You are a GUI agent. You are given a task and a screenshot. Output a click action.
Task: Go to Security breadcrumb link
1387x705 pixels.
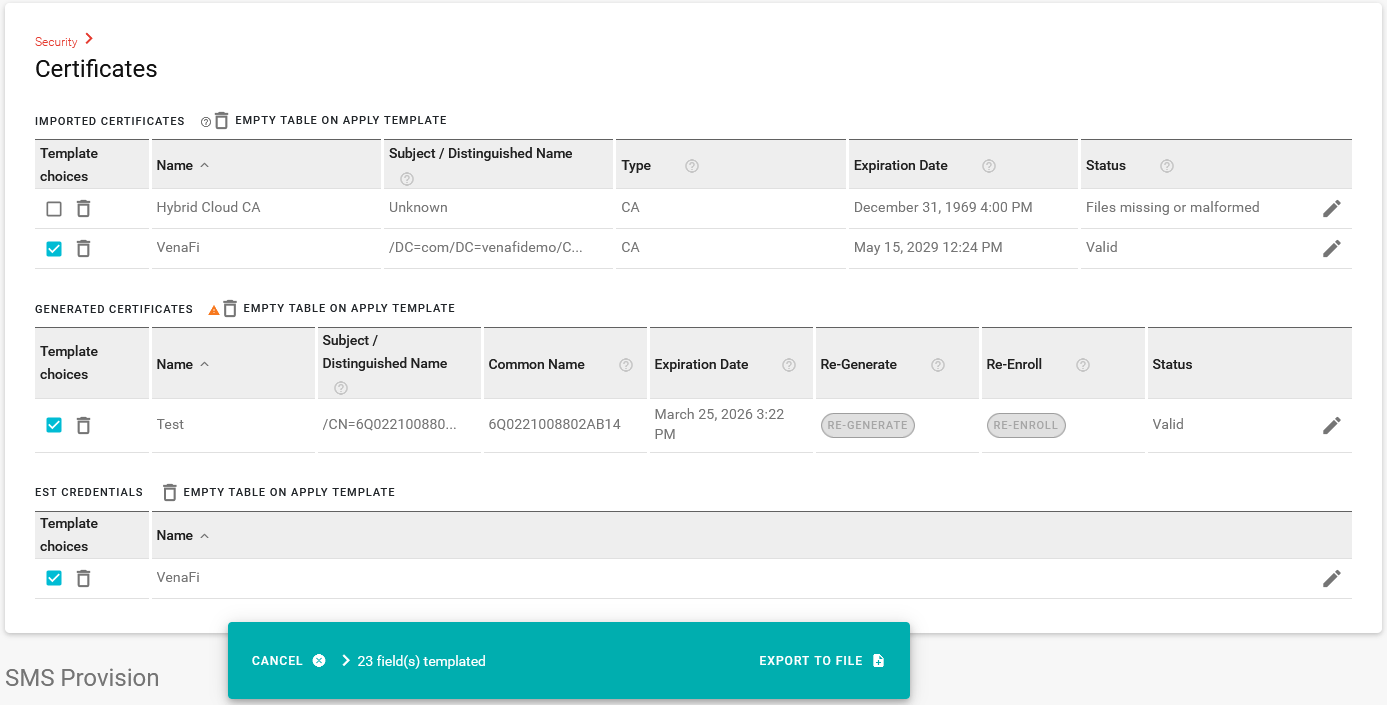tap(56, 42)
